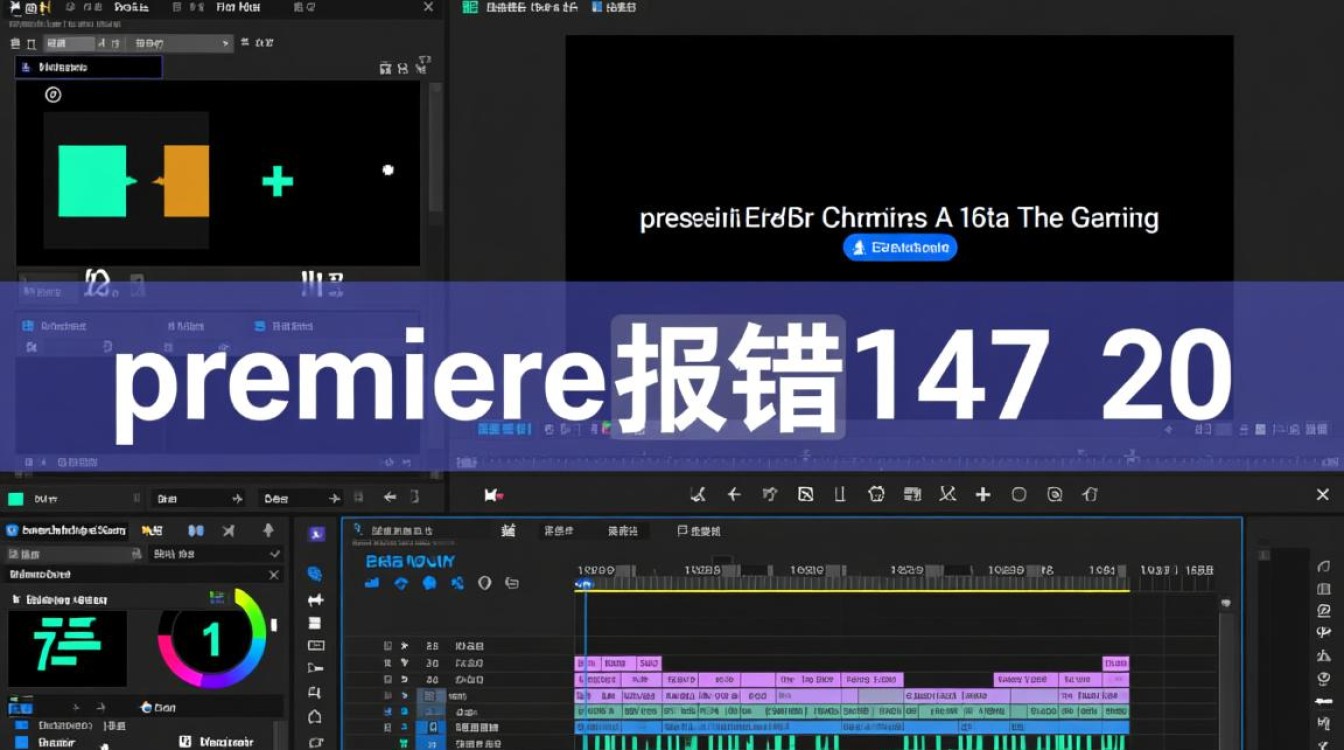Toggle the star icon on track row 28

[404, 646]
